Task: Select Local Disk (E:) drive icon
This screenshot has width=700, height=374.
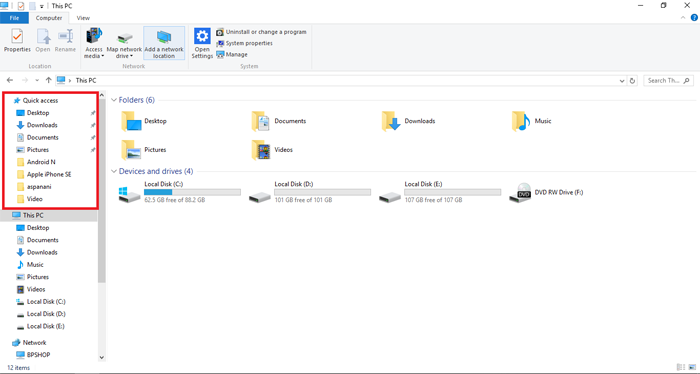Action: 390,196
